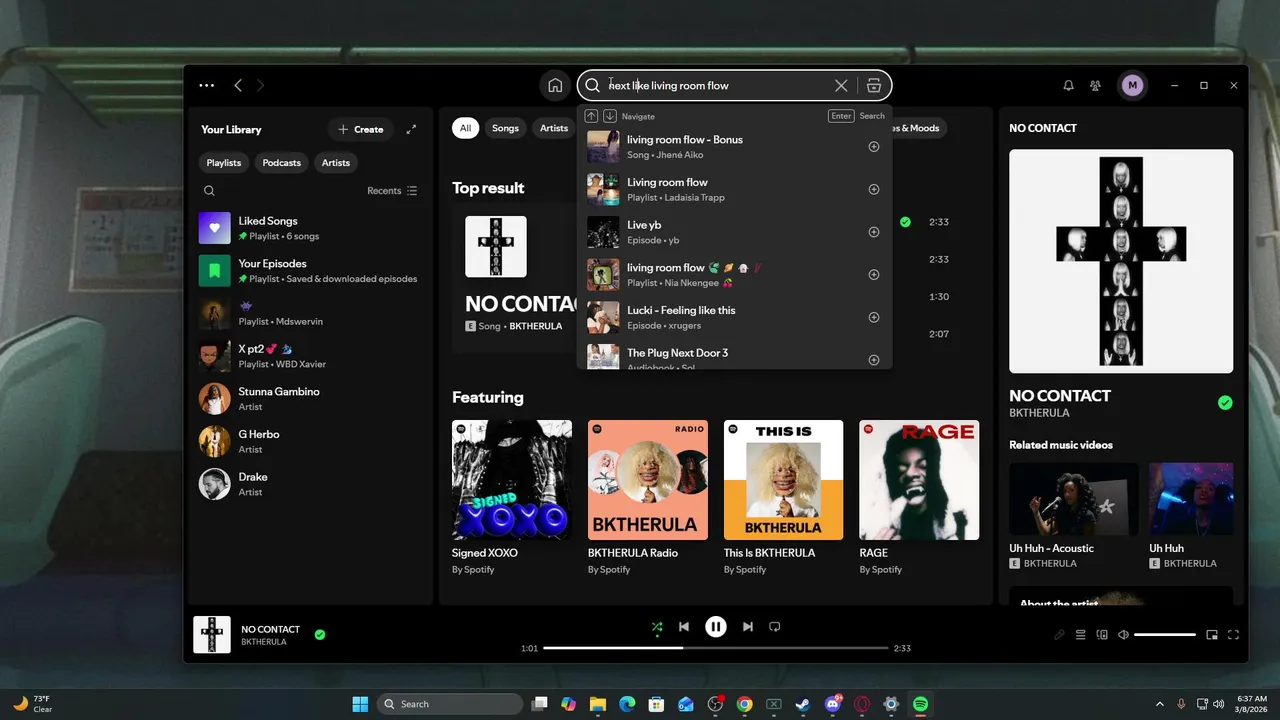1280x720 pixels.
Task: Toggle the repeat button
Action: point(774,627)
